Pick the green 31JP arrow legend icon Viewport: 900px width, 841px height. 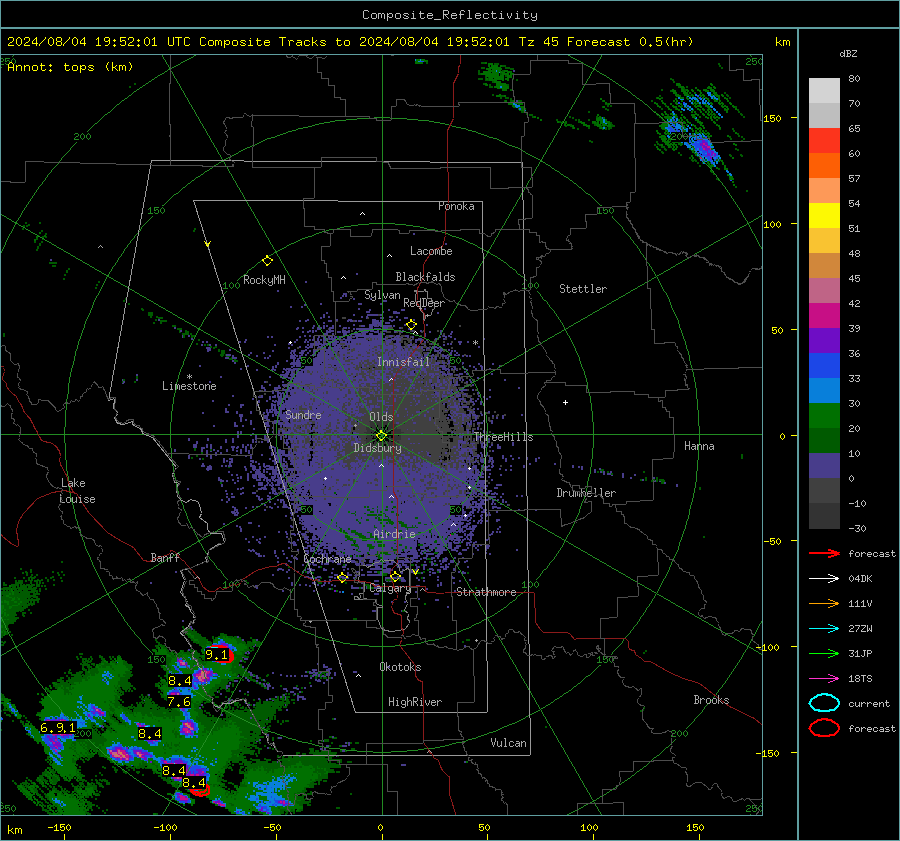pyautogui.click(x=824, y=653)
